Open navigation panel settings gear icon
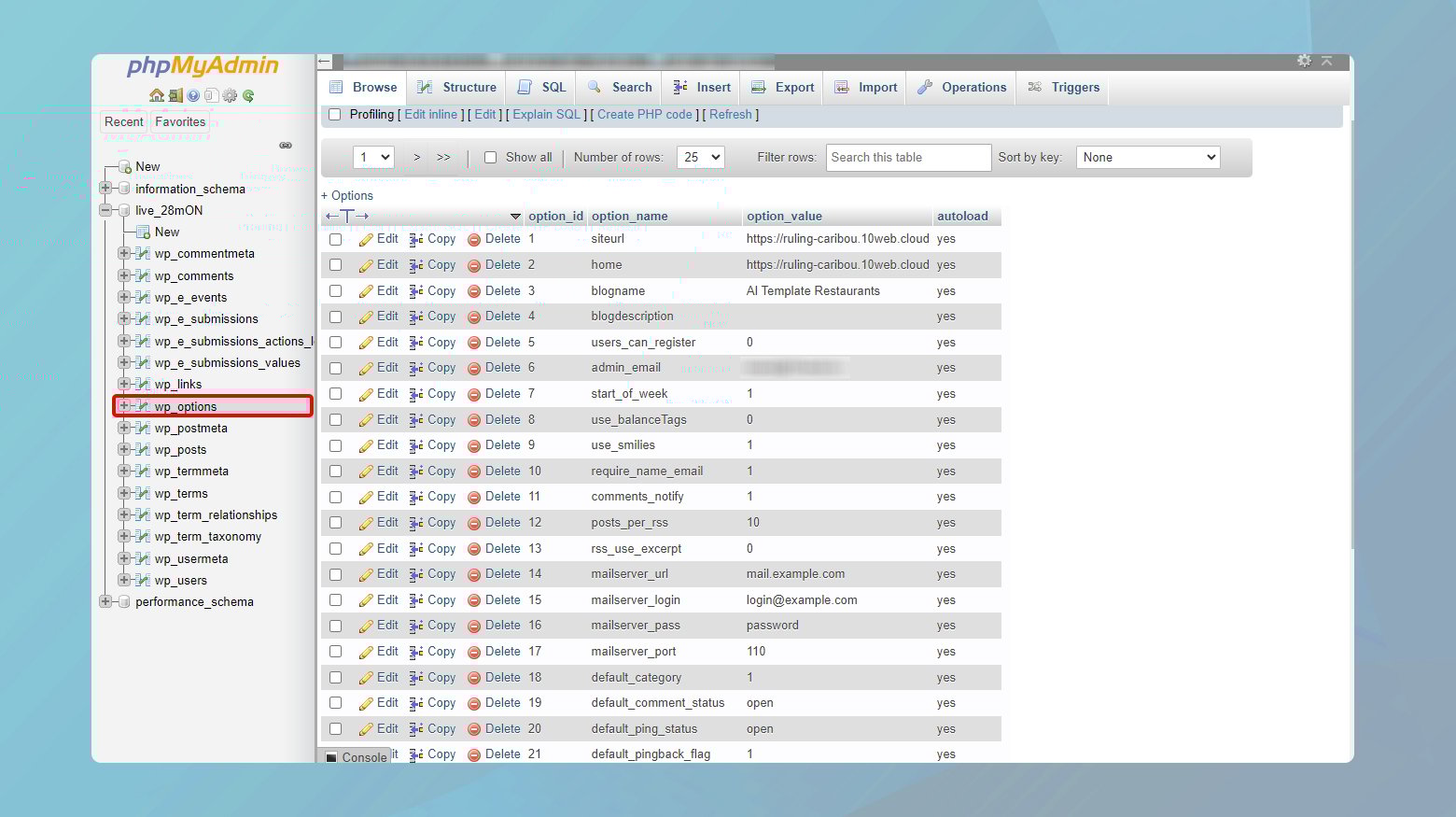Image resolution: width=1456 pixels, height=817 pixels. (230, 95)
